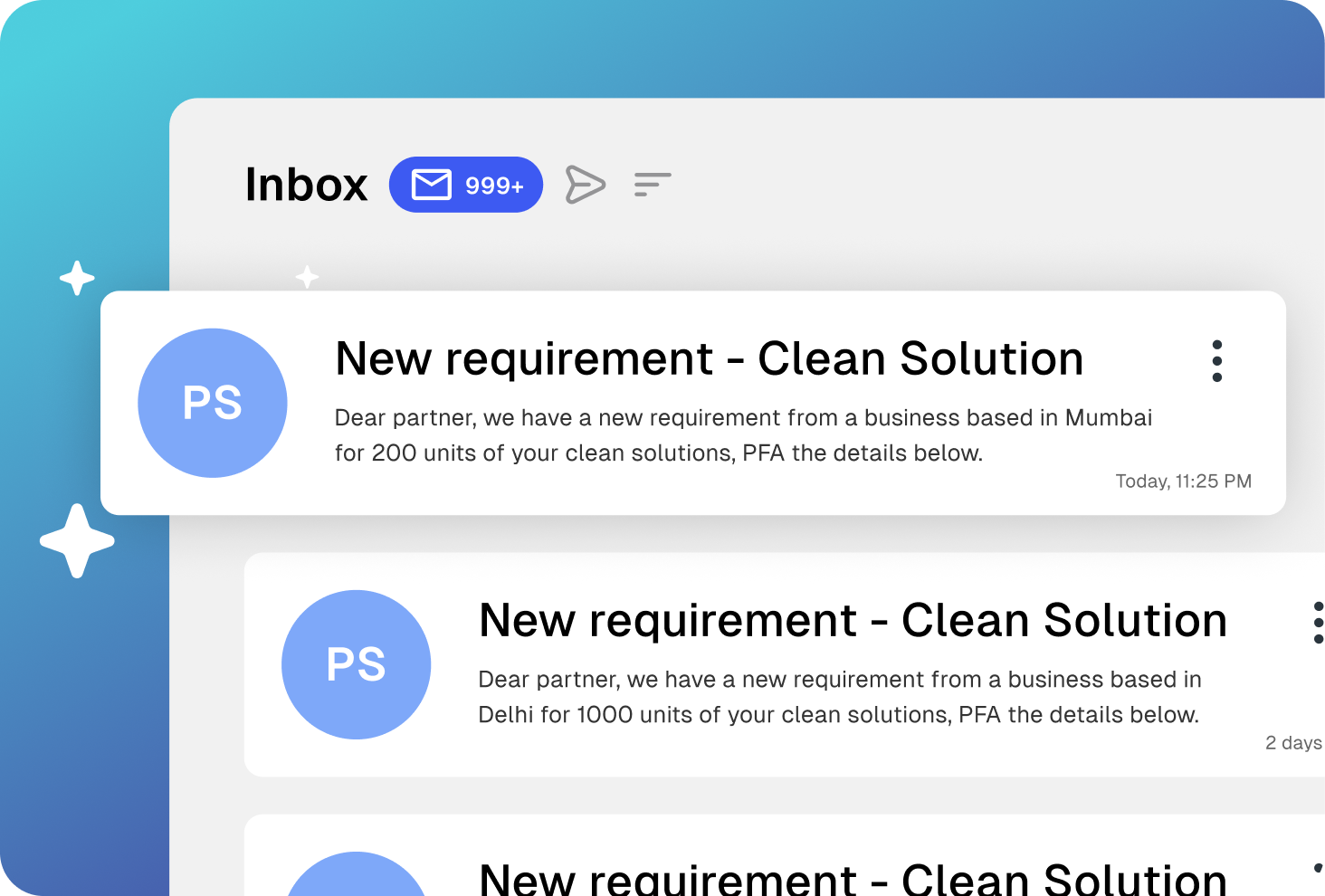Click the large sparkle star on the left

[x=77, y=541]
